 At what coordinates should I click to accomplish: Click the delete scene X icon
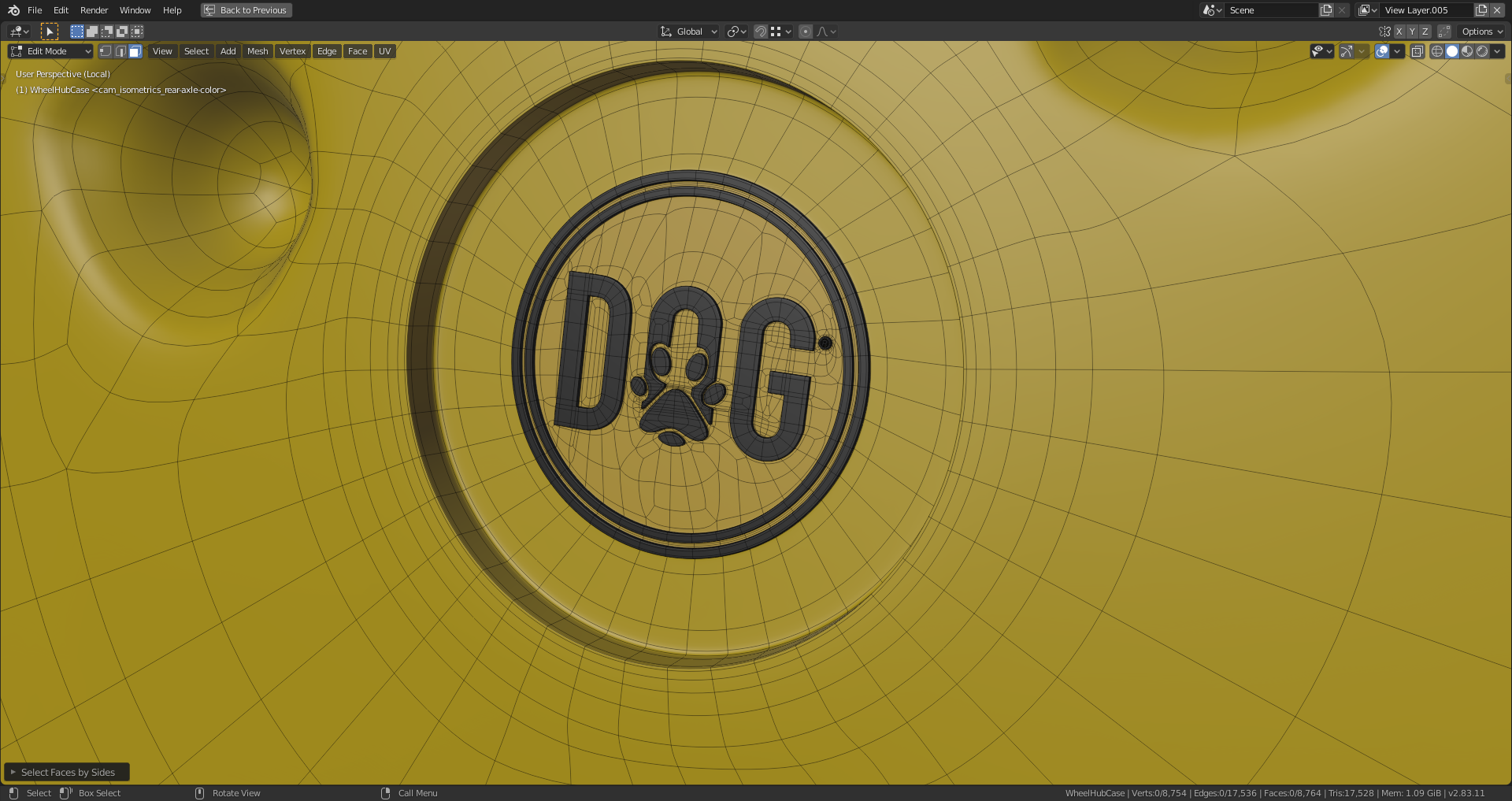1342,10
